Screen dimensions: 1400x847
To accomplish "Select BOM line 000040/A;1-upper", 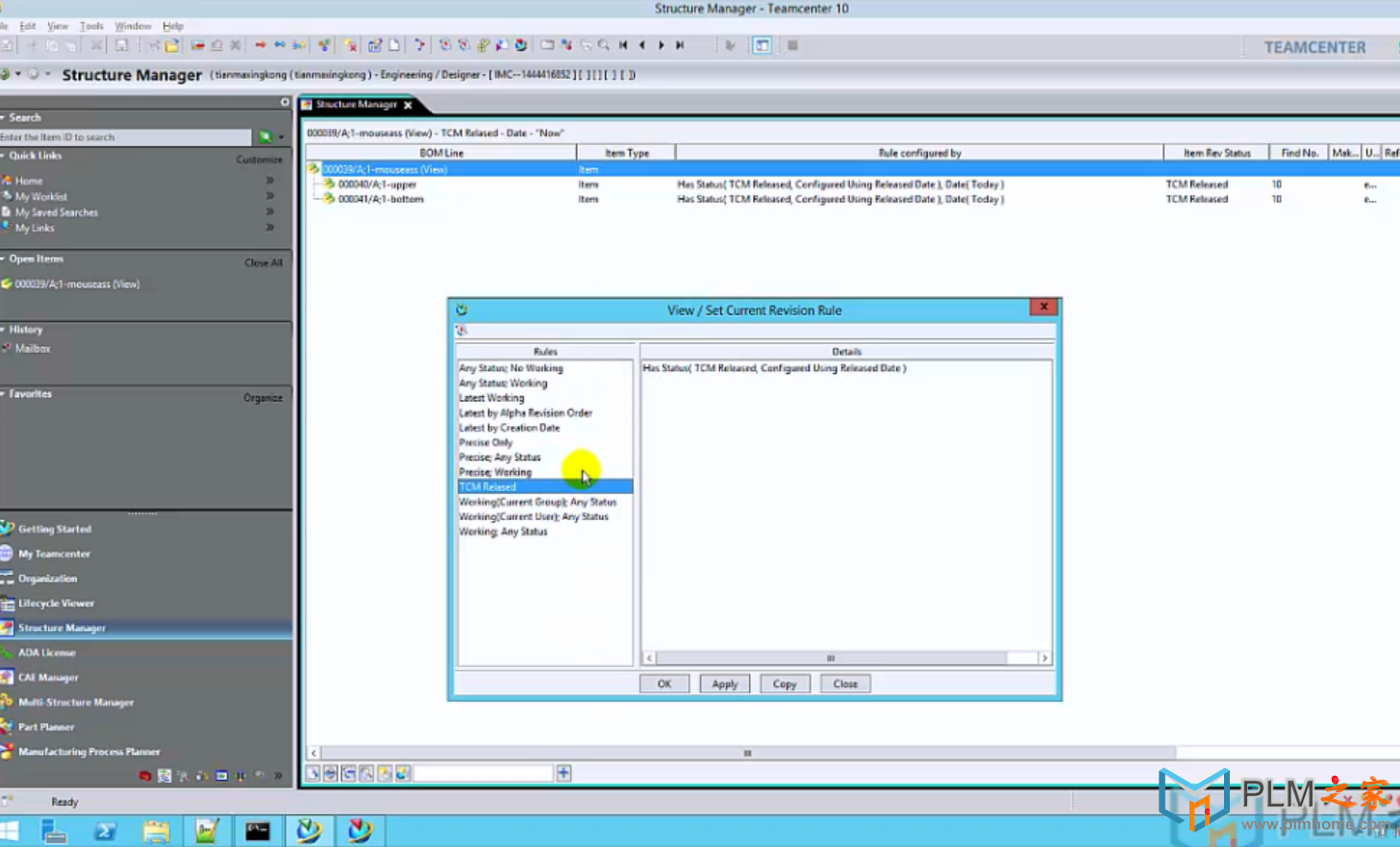I will click(x=377, y=185).
